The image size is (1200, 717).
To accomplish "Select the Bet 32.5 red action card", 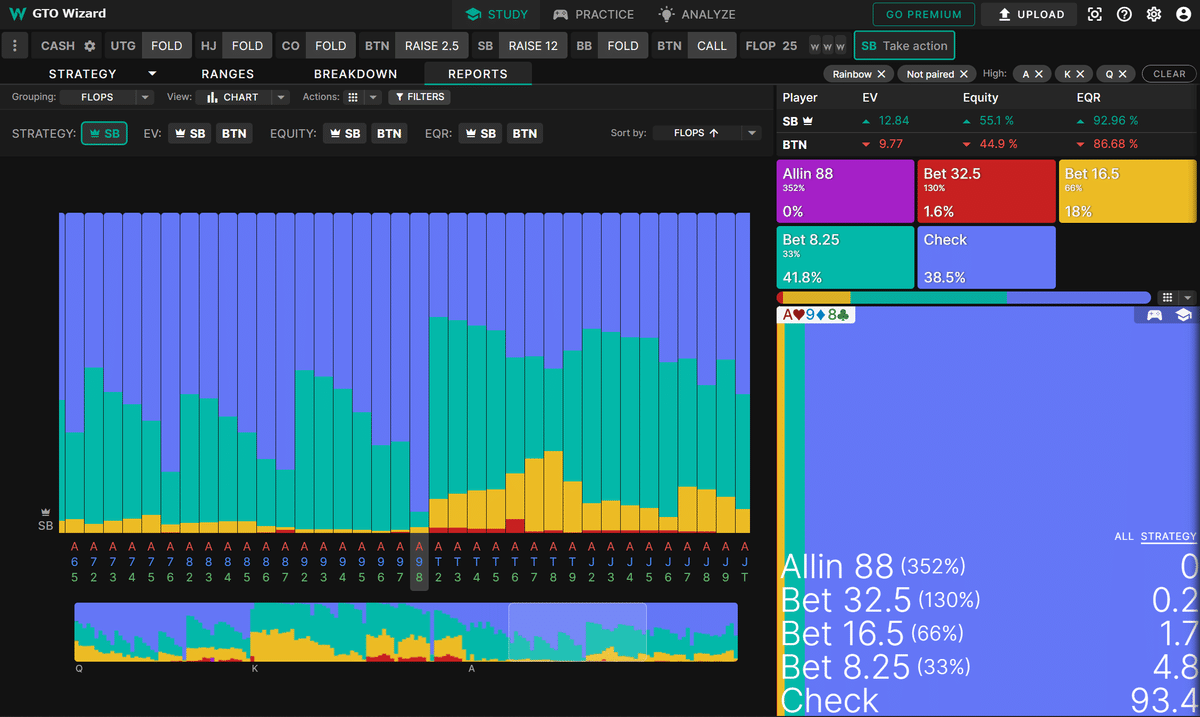I will tap(986, 190).
